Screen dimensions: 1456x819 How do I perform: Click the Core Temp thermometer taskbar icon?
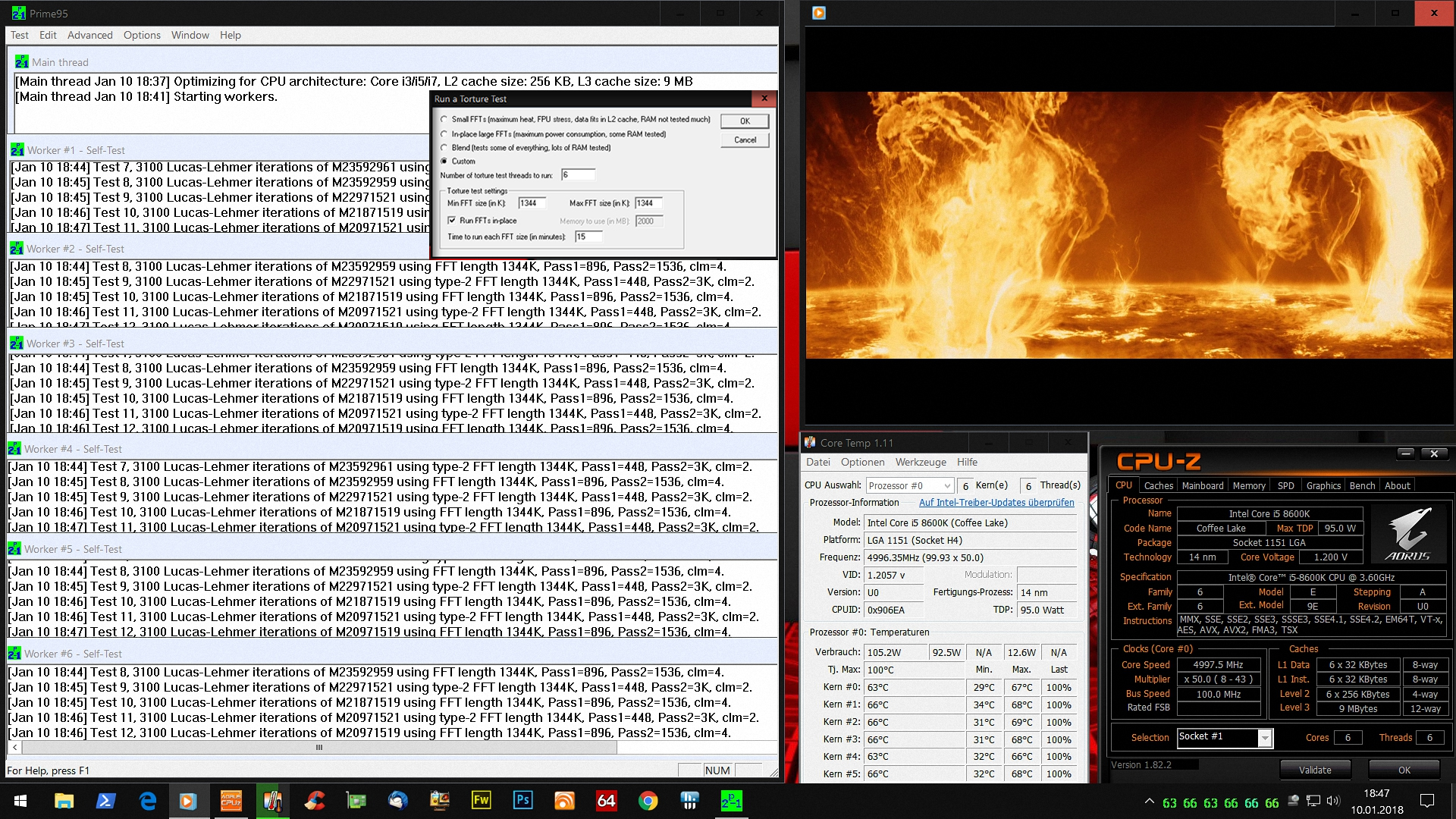[272, 801]
